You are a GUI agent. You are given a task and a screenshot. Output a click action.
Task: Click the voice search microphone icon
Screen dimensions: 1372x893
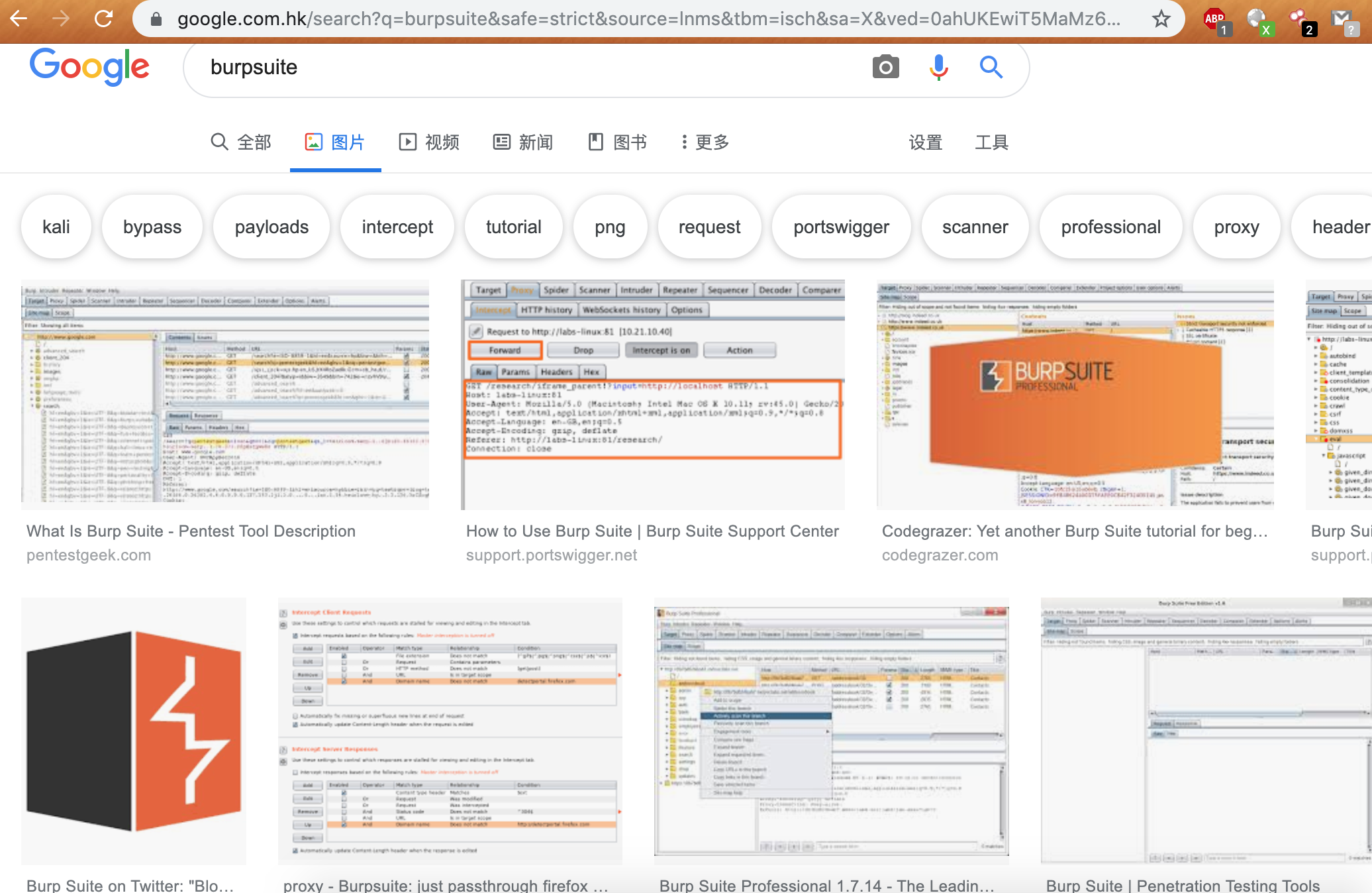coord(938,67)
